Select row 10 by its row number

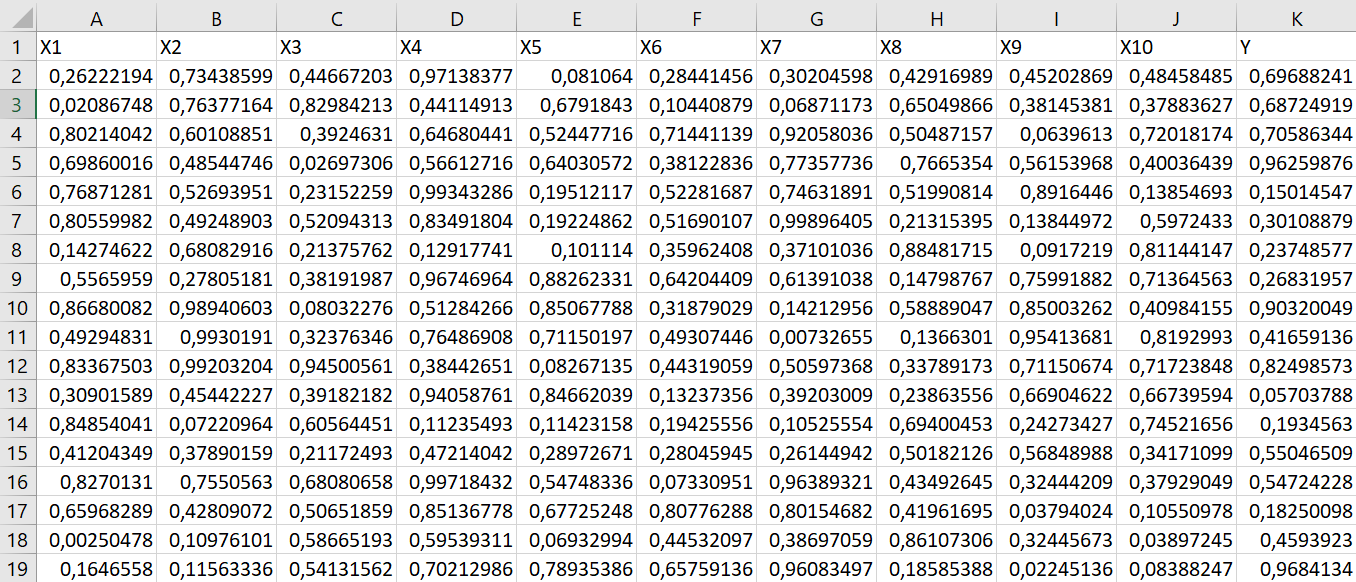17,308
